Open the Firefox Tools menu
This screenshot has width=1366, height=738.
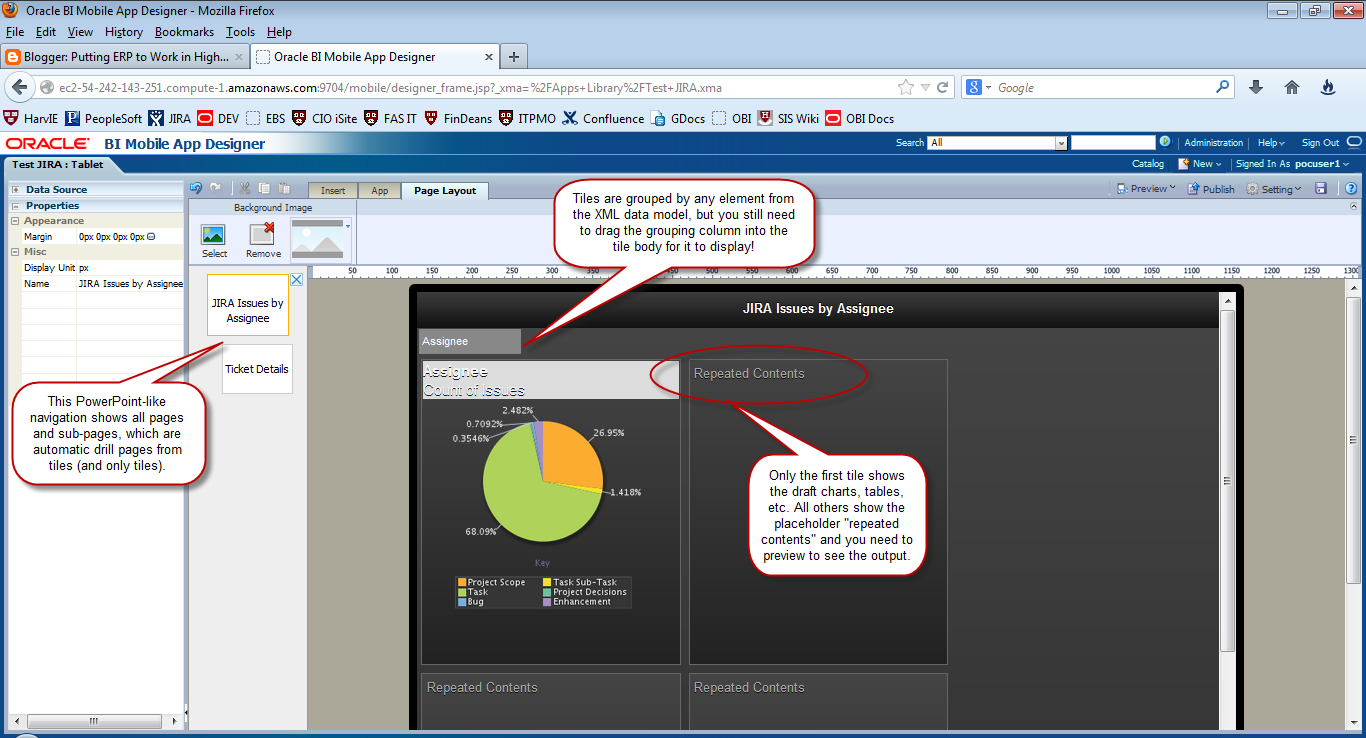click(x=240, y=32)
